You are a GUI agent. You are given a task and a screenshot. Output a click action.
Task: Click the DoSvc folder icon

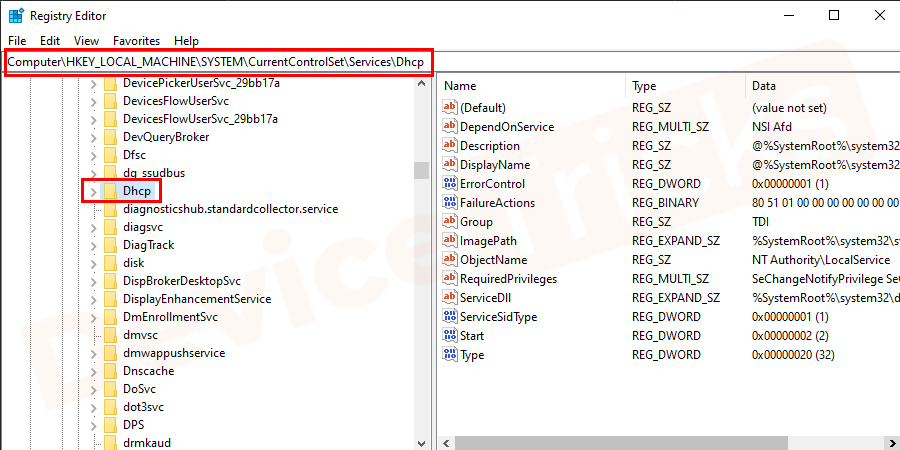coord(110,389)
